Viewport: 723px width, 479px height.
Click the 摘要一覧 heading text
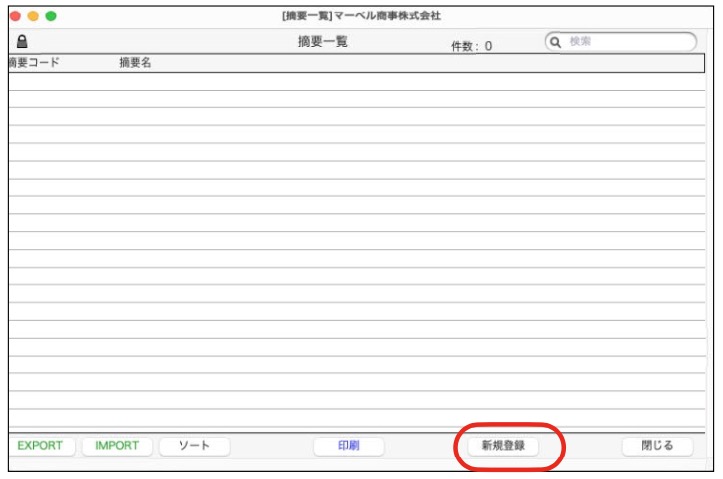click(x=322, y=42)
